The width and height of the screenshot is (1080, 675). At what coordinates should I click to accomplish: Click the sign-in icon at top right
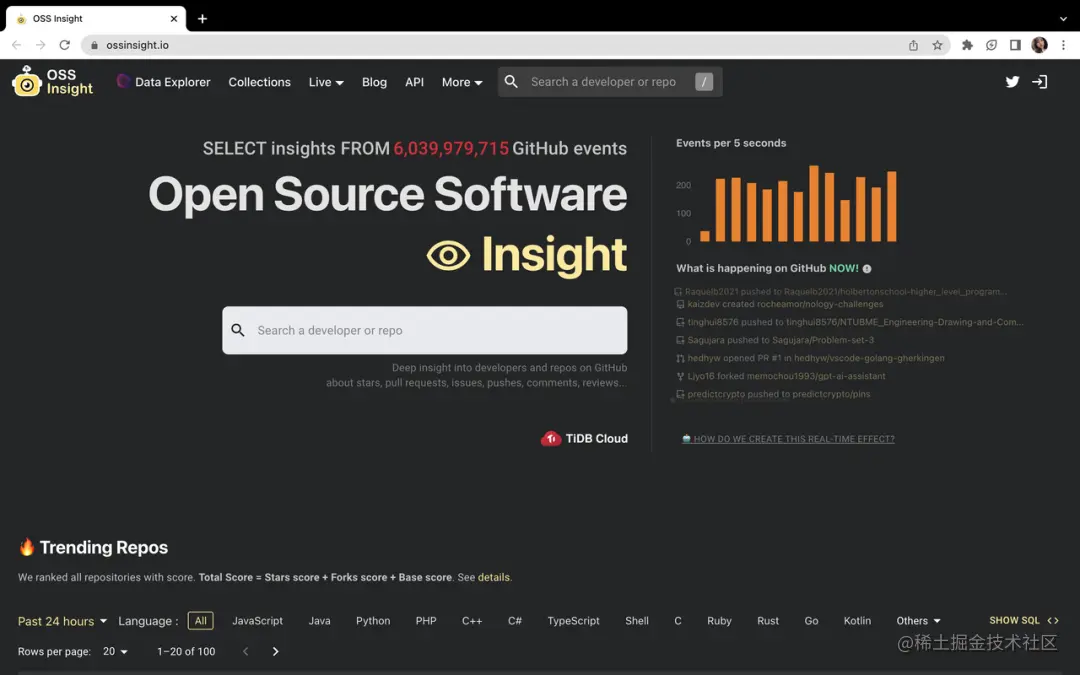[x=1040, y=82]
